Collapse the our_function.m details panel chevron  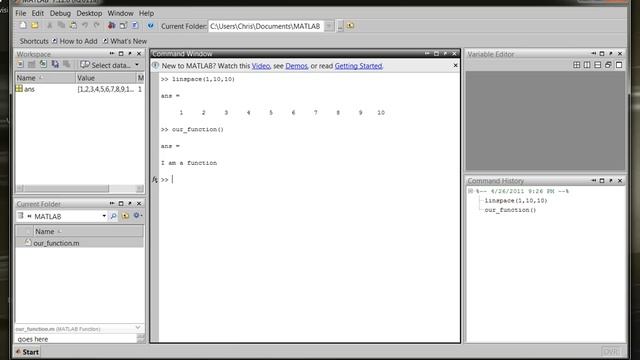click(138, 328)
